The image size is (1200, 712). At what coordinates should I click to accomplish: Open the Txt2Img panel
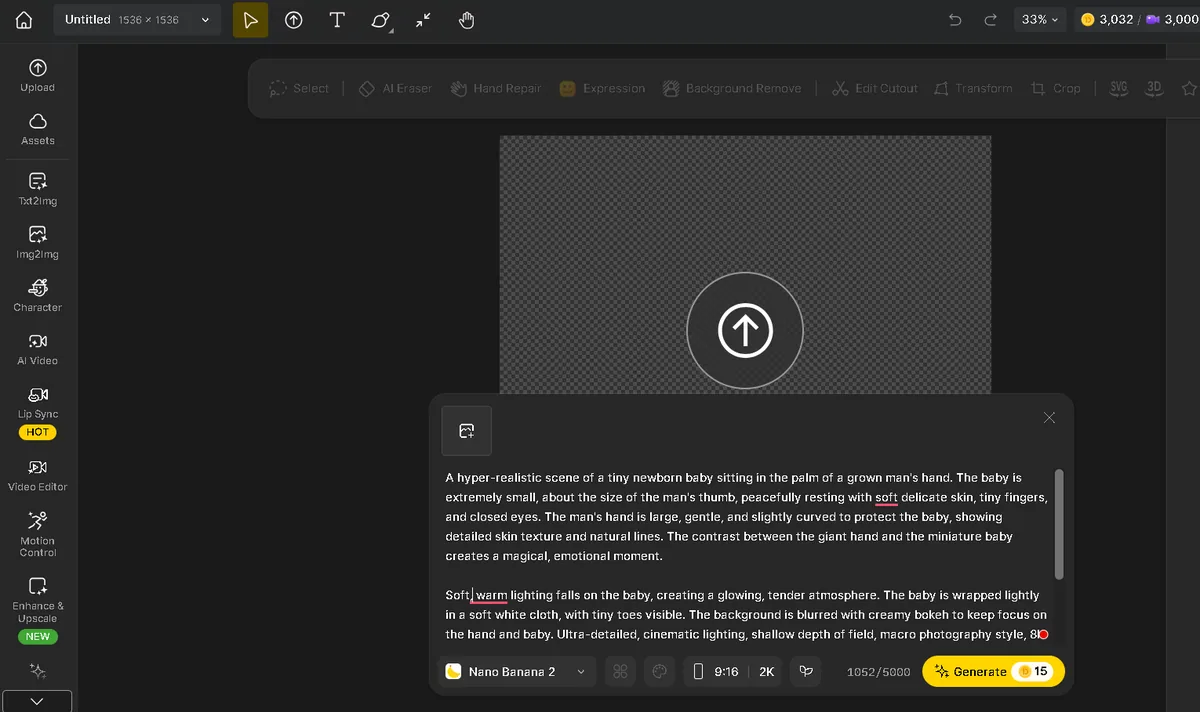(x=38, y=188)
